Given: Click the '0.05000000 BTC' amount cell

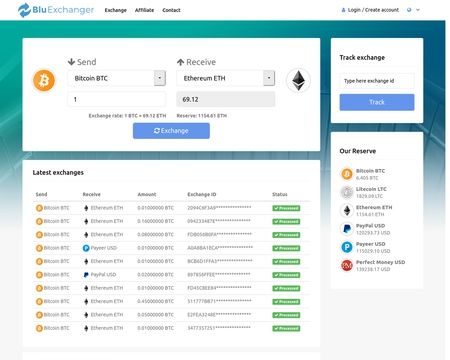Looking at the screenshot, I should pyautogui.click(x=156, y=315).
